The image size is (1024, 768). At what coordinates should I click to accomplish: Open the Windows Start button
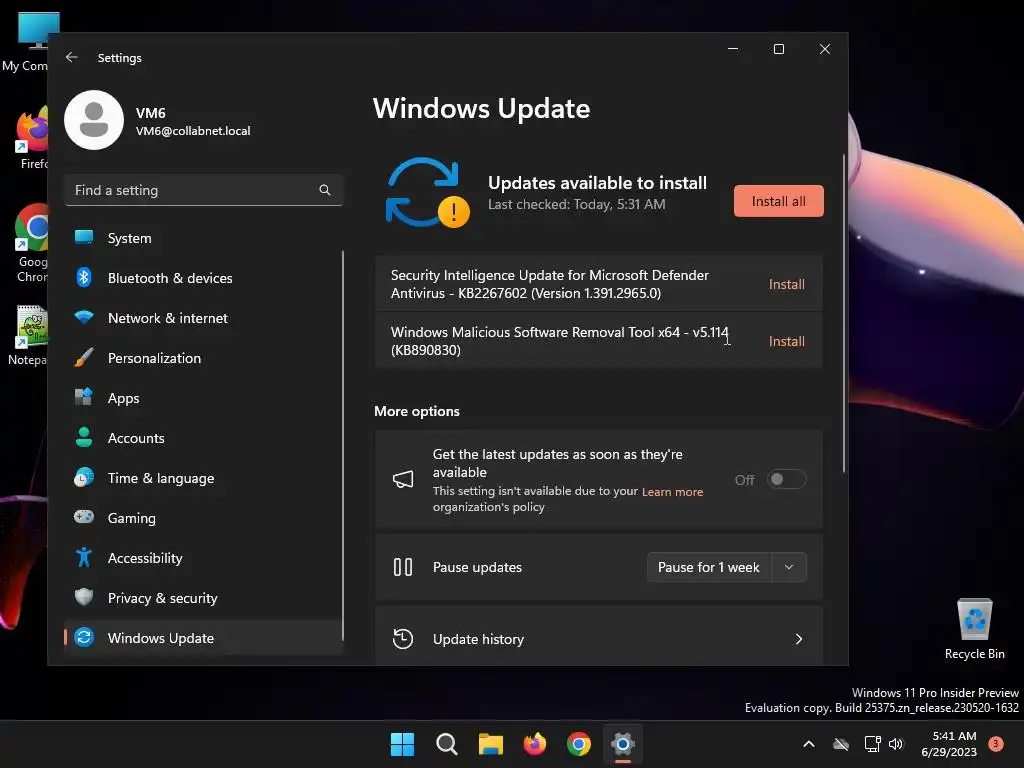[x=402, y=744]
